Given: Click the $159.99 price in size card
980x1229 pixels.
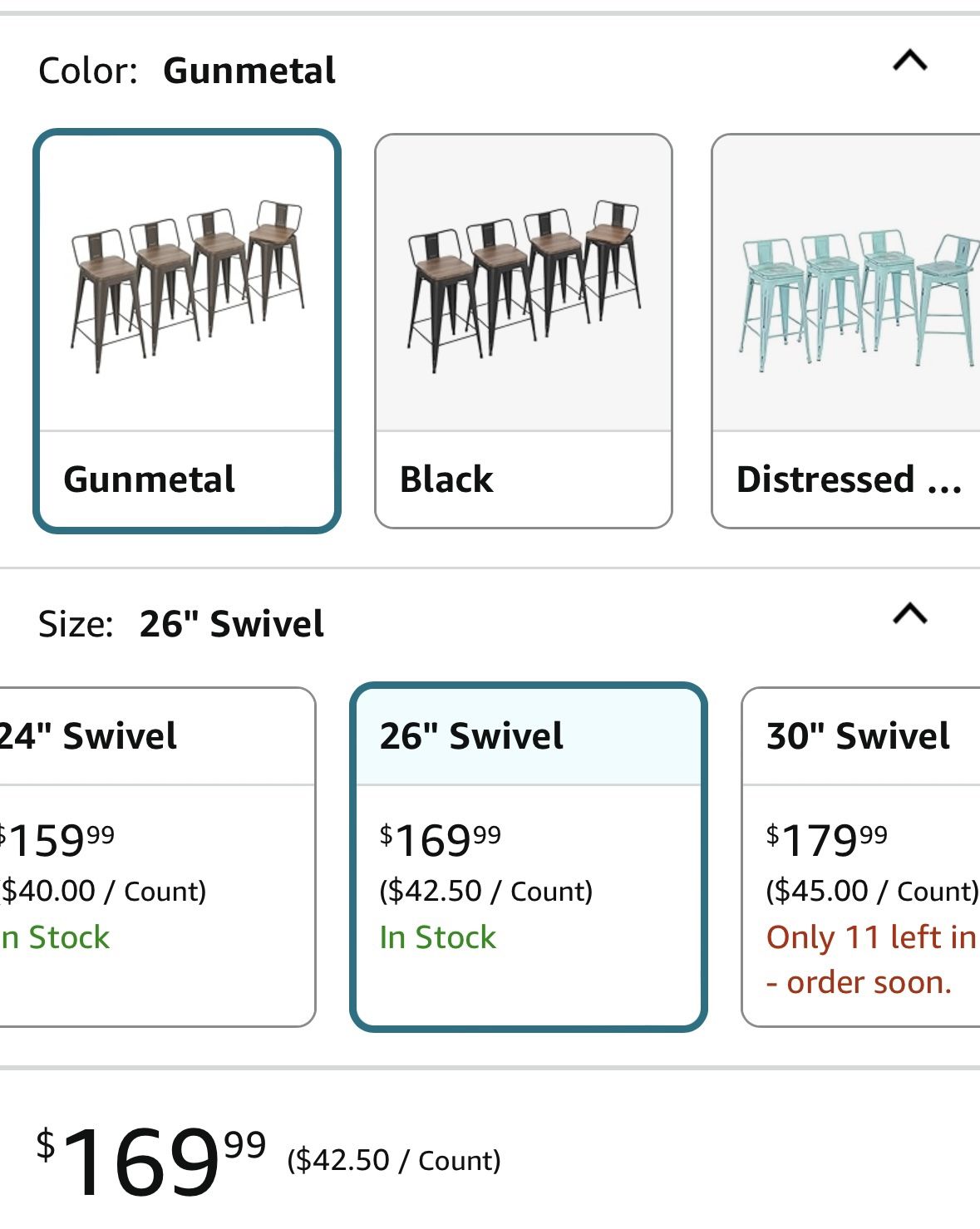Looking at the screenshot, I should (58, 840).
